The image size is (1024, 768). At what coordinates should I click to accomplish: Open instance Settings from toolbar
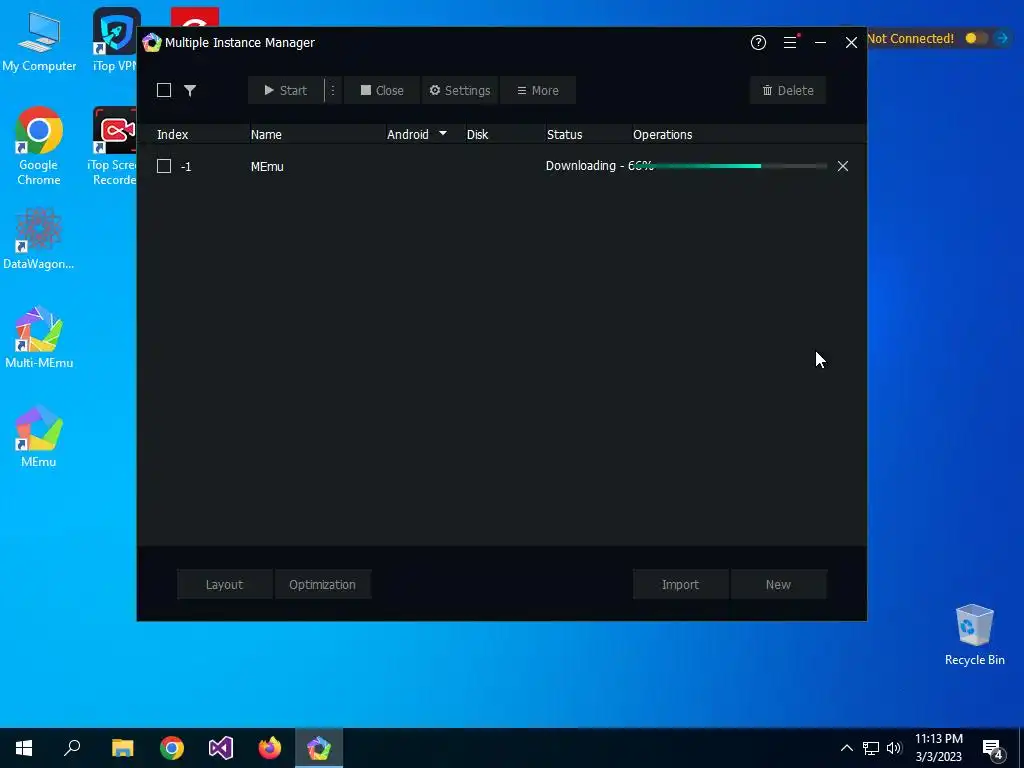[460, 90]
